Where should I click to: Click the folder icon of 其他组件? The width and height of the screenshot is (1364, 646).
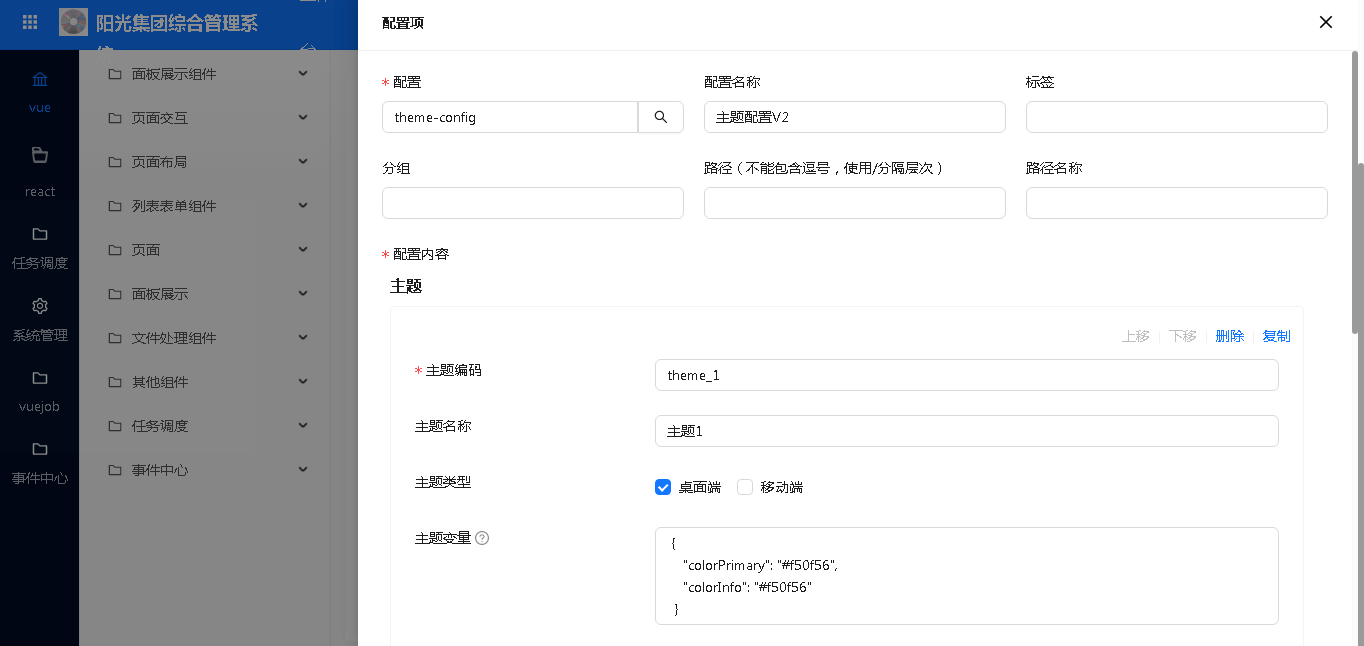tap(114, 382)
